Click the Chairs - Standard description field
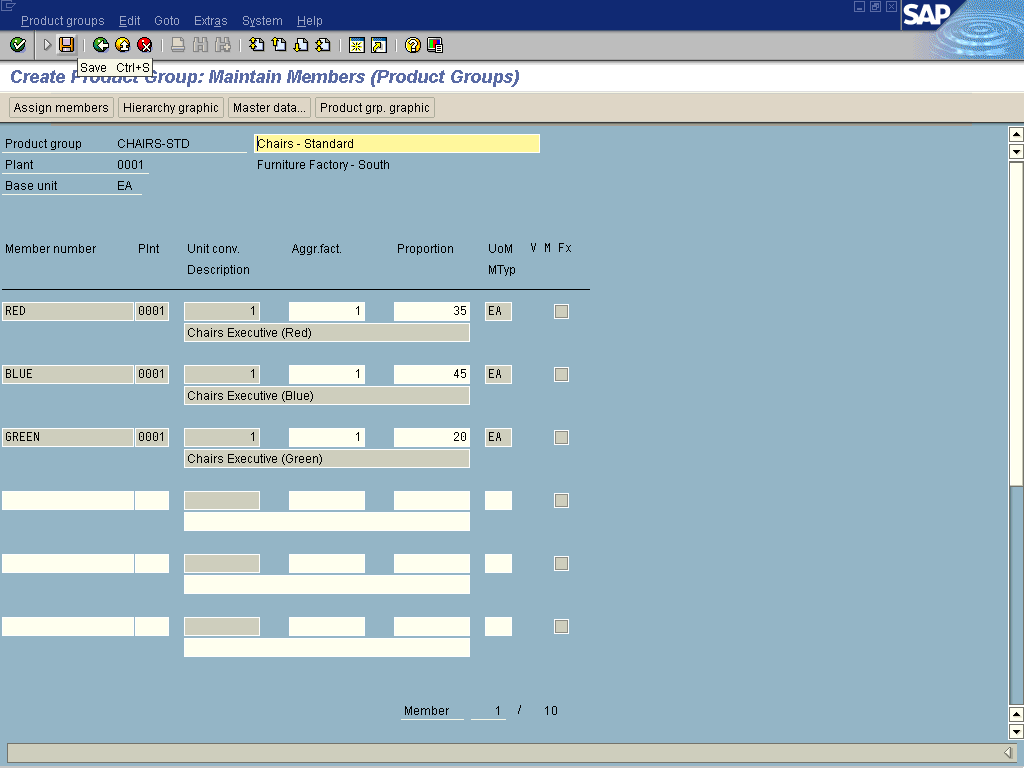Image resolution: width=1024 pixels, height=768 pixels. pos(397,144)
